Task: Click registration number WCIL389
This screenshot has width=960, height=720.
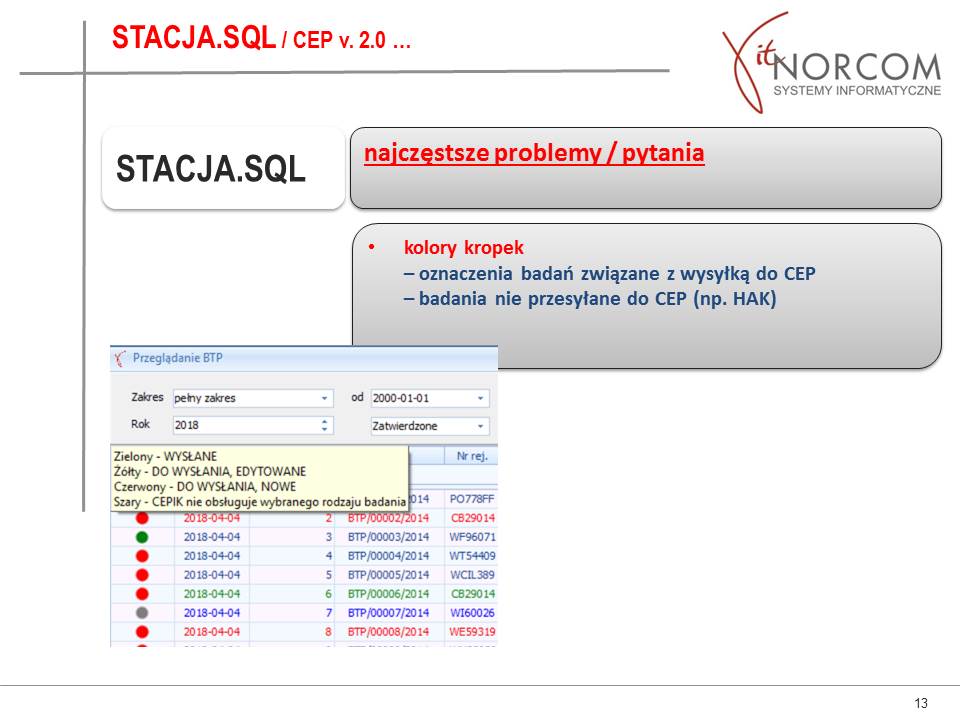Action: tap(472, 575)
